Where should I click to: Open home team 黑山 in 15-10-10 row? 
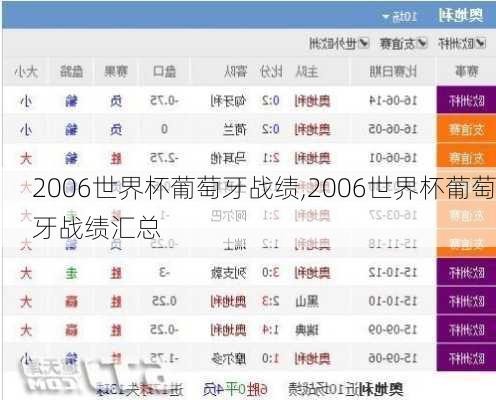307,301
